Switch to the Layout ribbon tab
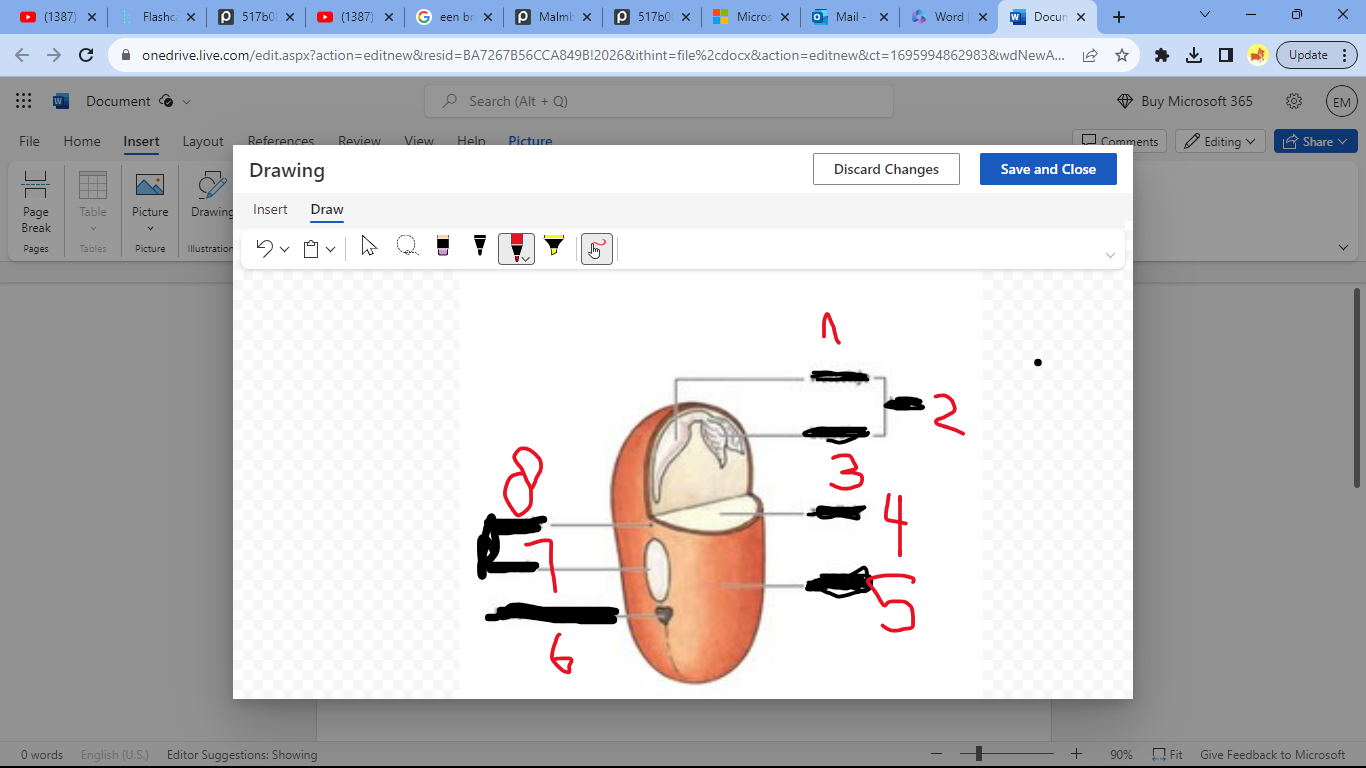 pyautogui.click(x=203, y=141)
